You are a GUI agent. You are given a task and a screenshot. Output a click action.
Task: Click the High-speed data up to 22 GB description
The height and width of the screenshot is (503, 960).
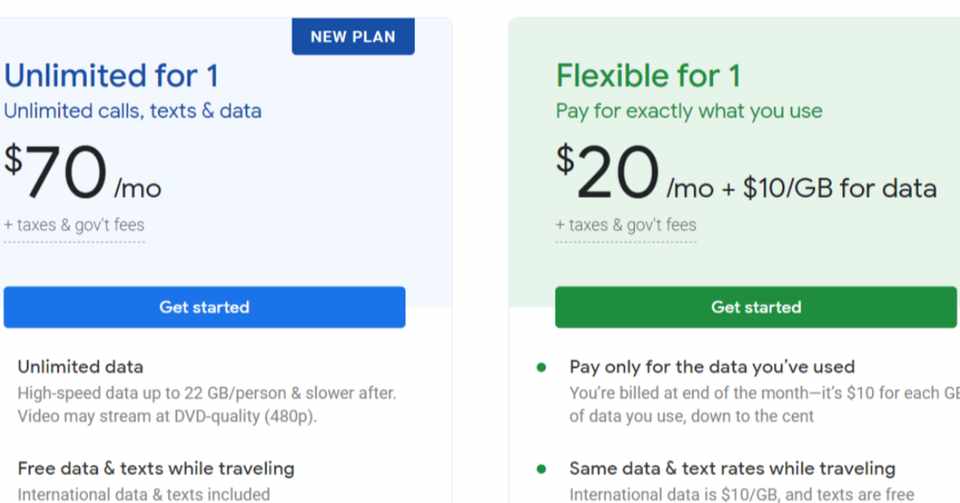point(207,393)
